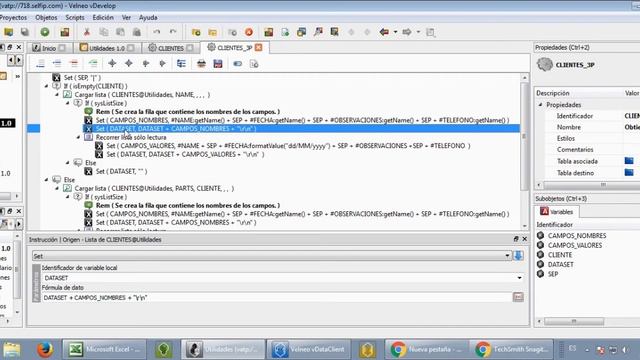Click the CLIENTES_3P process gear icon in Propiedades
The width and height of the screenshot is (640, 360).
tap(544, 64)
